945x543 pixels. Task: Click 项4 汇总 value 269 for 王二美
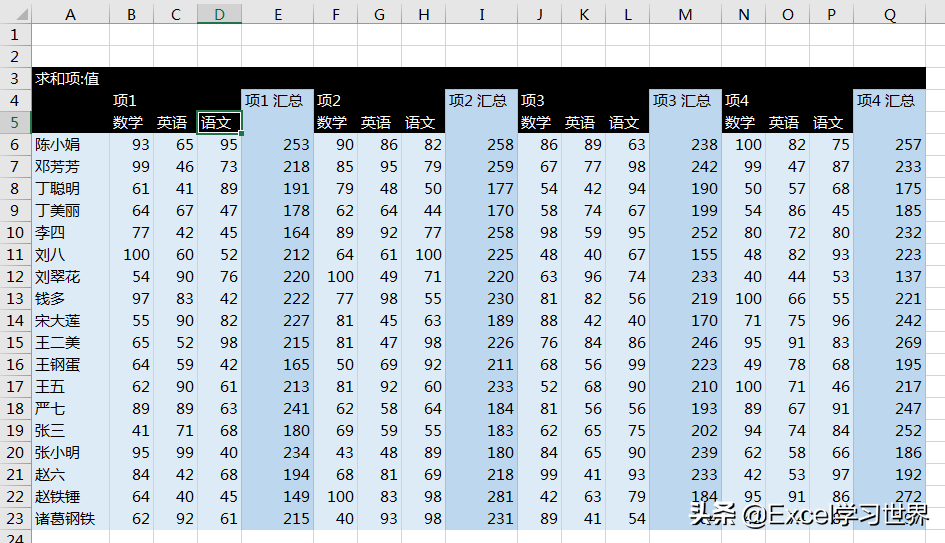[x=890, y=342]
